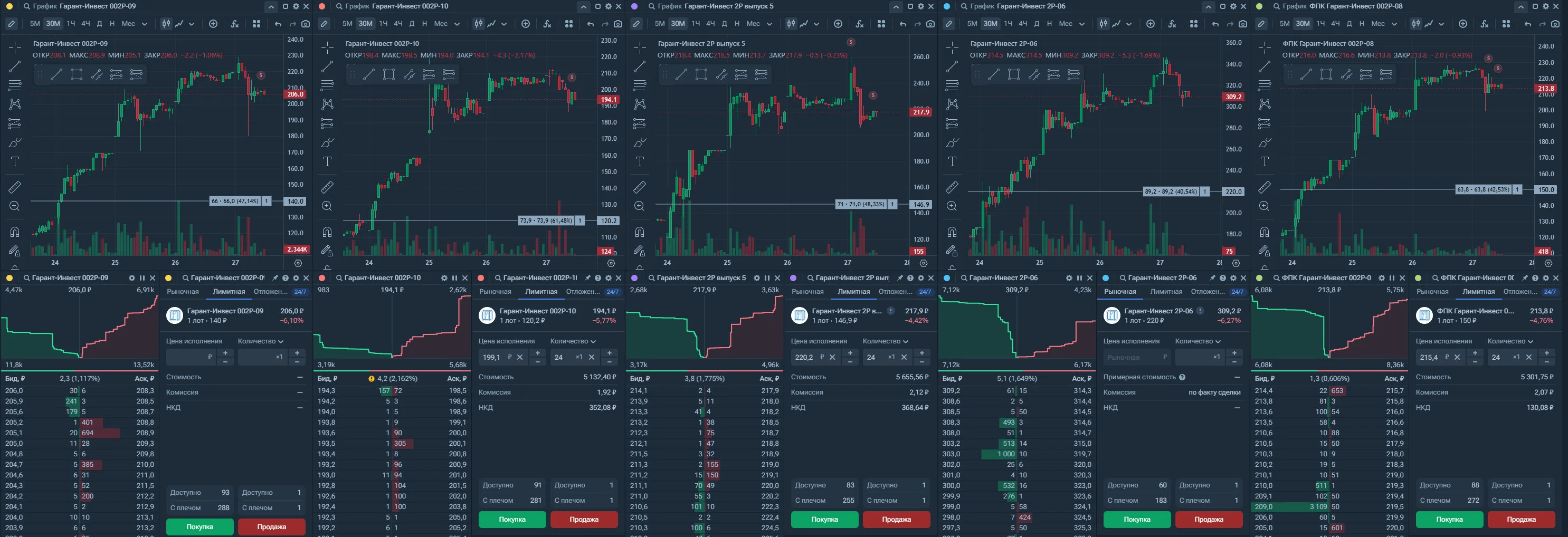
Task: Click Покупка in the ФПК Гарант-Инвест order form
Action: click(x=1449, y=520)
